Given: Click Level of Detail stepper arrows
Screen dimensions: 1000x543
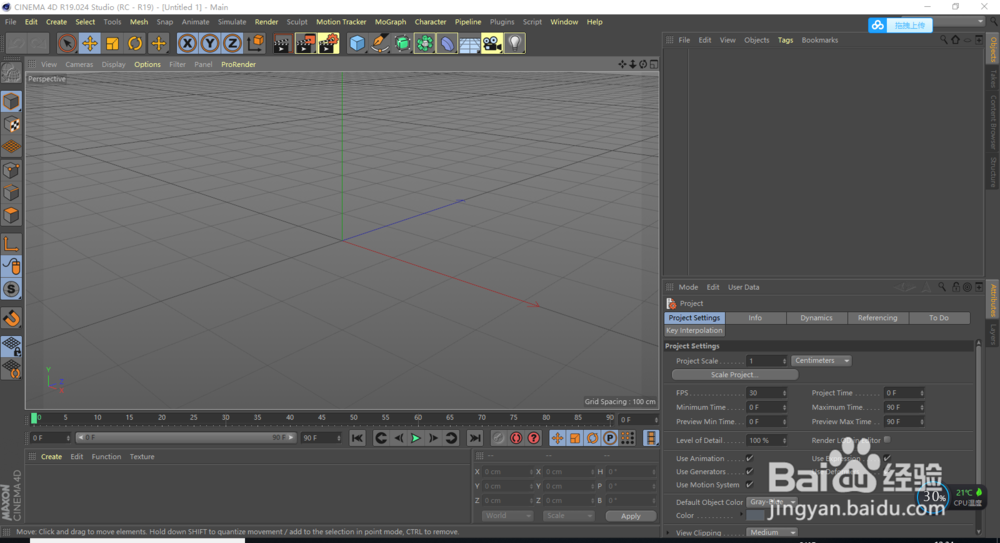Looking at the screenshot, I should coord(784,440).
